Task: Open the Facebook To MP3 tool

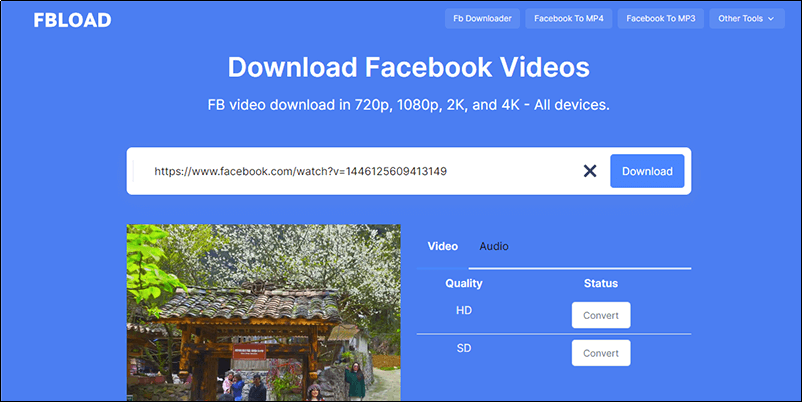Action: tap(660, 19)
